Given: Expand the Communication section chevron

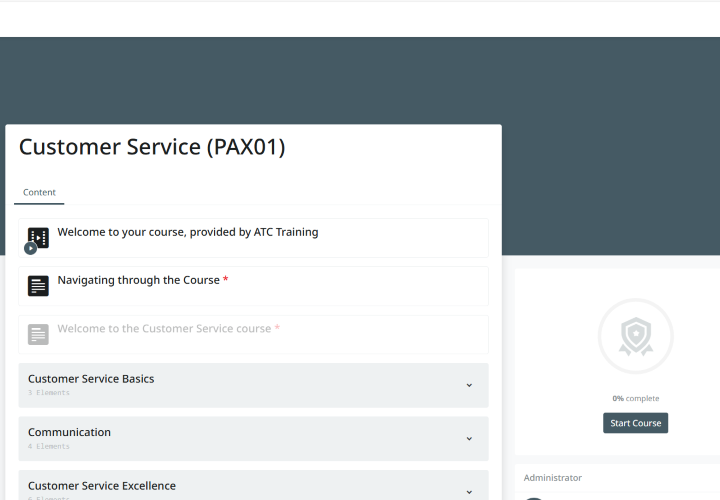Looking at the screenshot, I should pyautogui.click(x=469, y=438).
